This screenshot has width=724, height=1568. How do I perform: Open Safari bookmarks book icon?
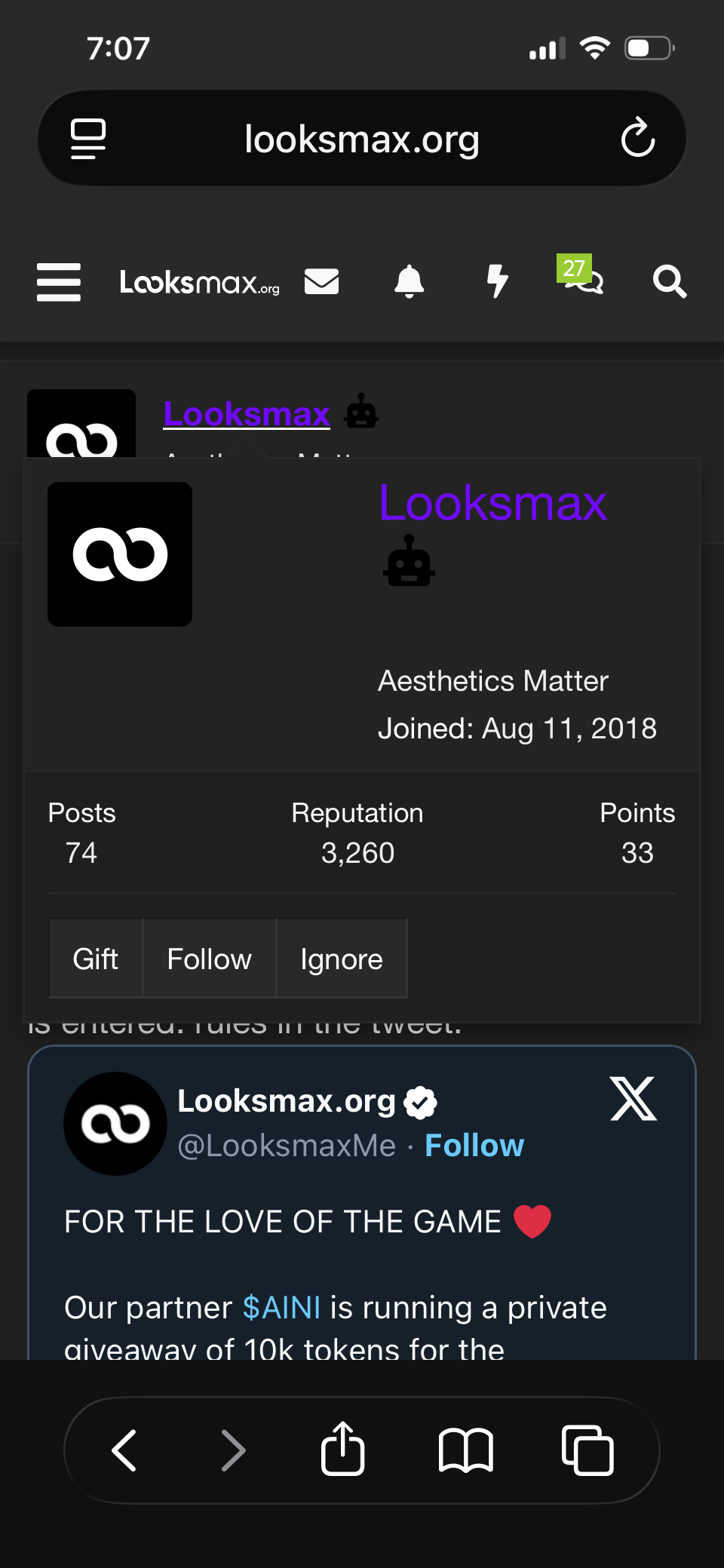[x=465, y=1449]
